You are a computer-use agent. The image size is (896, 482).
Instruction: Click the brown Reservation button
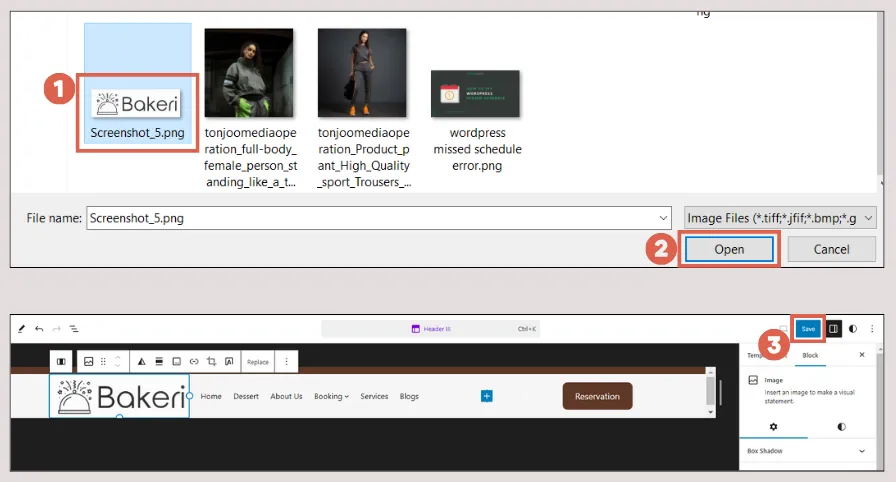pyautogui.click(x=597, y=396)
